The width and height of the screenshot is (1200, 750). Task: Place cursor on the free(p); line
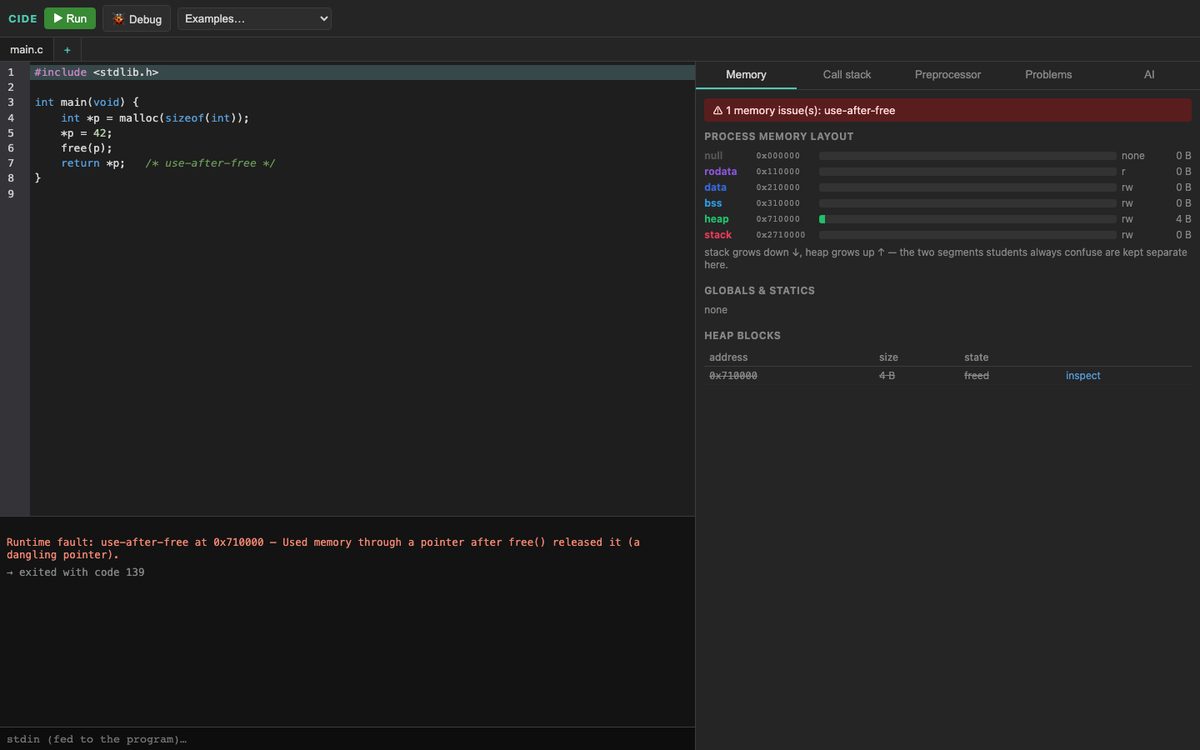(x=86, y=148)
